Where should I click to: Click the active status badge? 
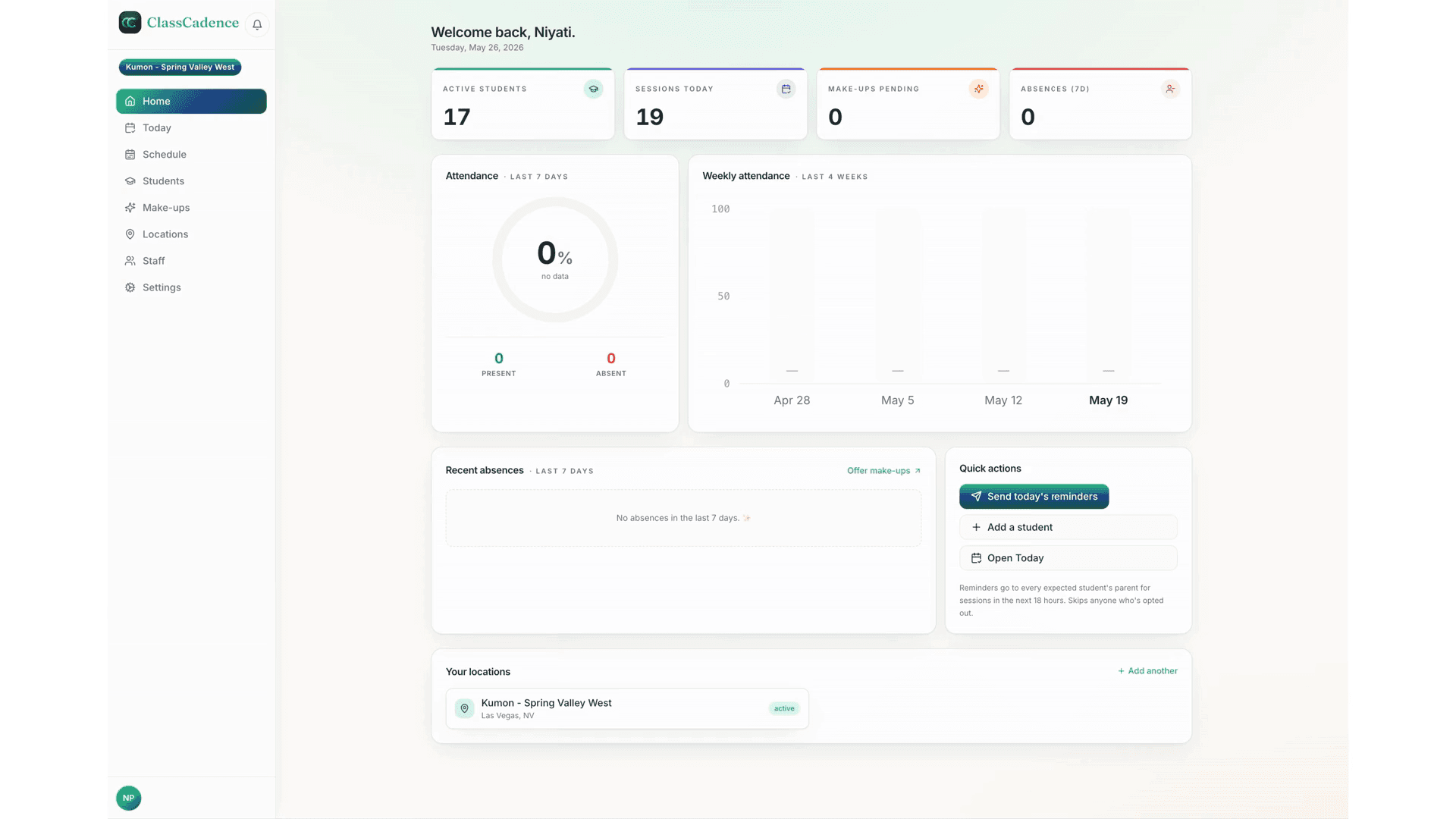[784, 708]
